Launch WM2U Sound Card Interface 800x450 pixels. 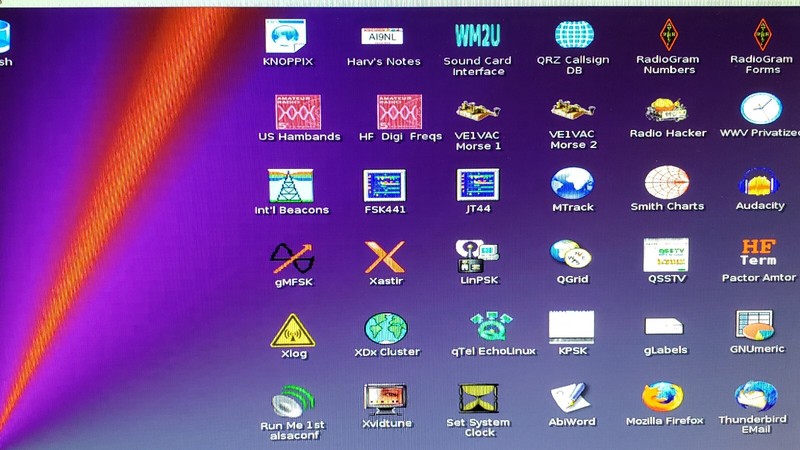478,35
